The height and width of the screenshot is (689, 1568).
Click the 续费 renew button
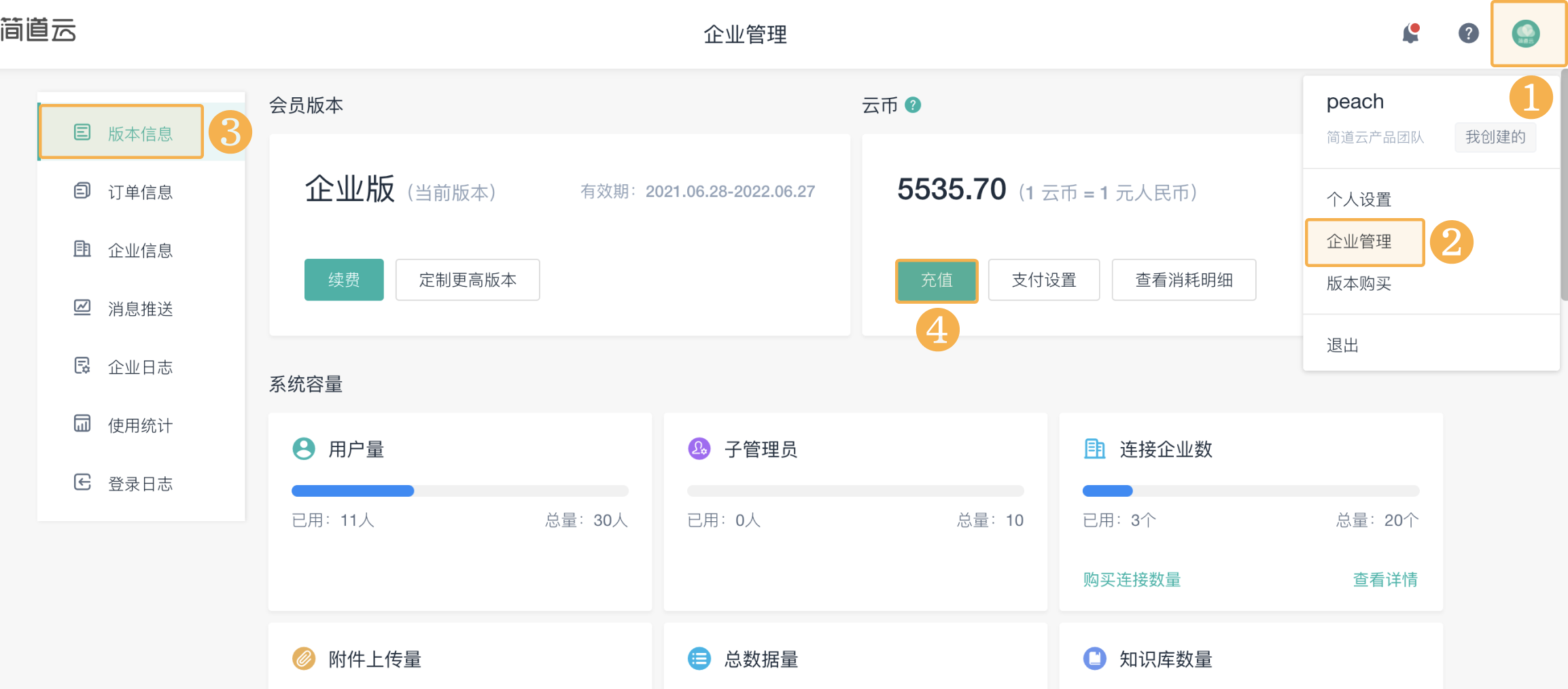point(344,280)
